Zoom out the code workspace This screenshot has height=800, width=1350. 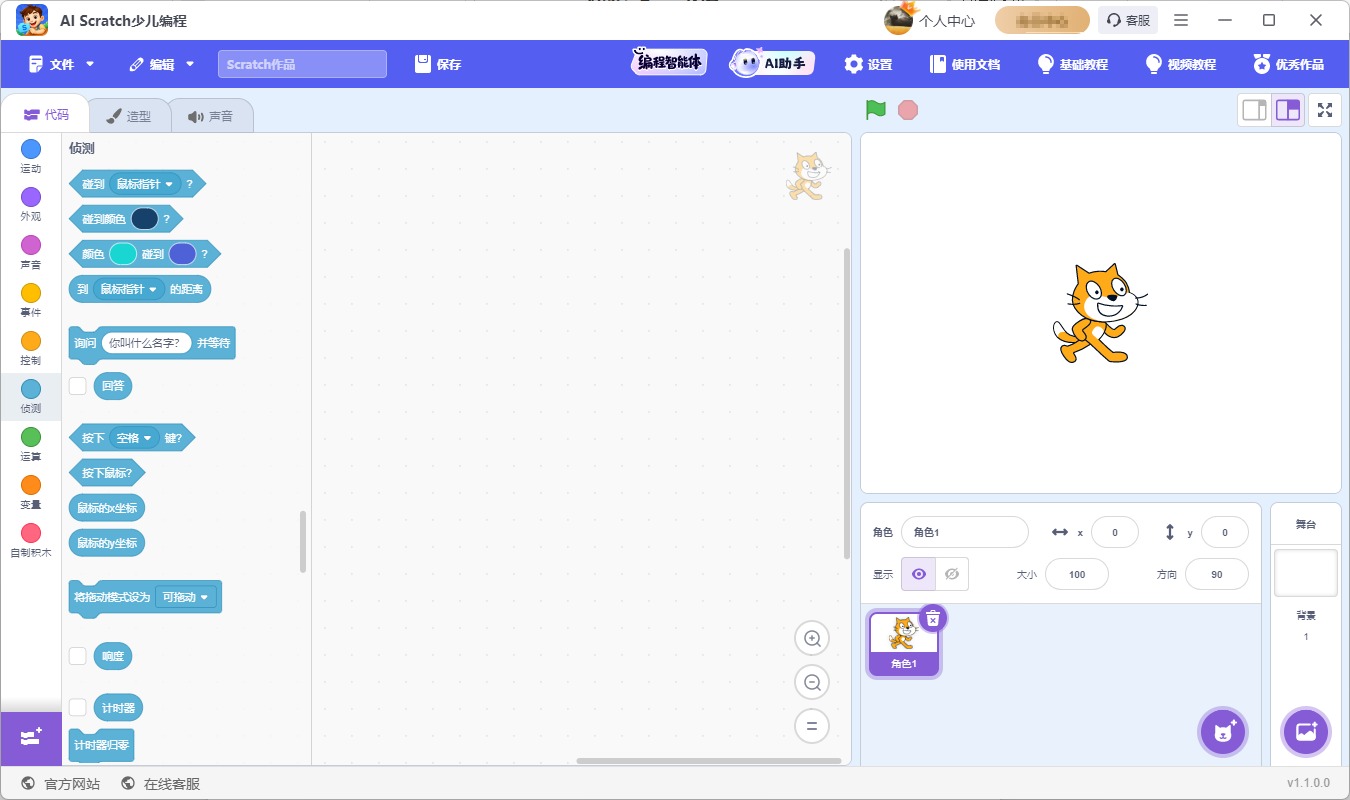[812, 683]
